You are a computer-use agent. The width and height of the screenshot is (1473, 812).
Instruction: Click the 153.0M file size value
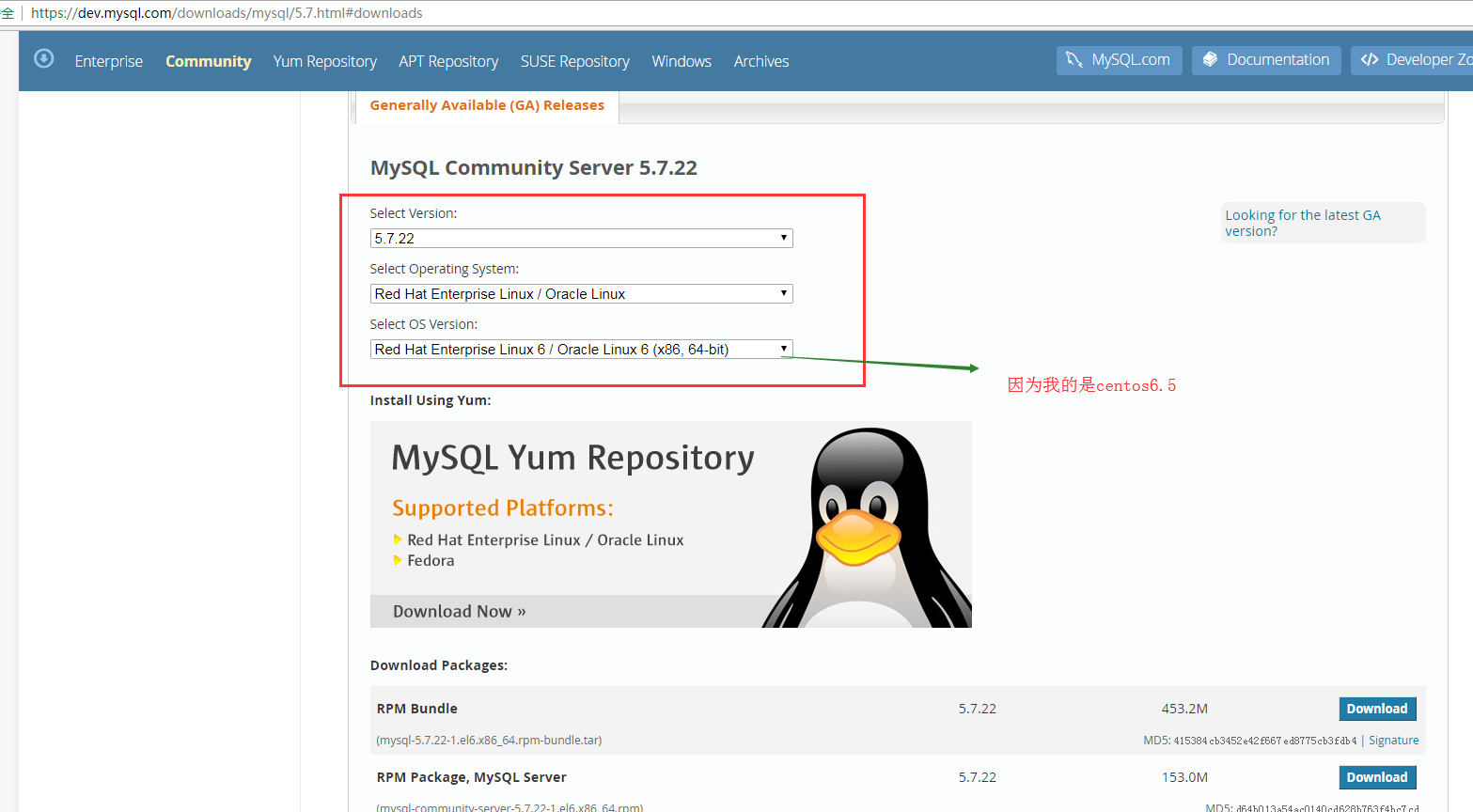click(1184, 777)
